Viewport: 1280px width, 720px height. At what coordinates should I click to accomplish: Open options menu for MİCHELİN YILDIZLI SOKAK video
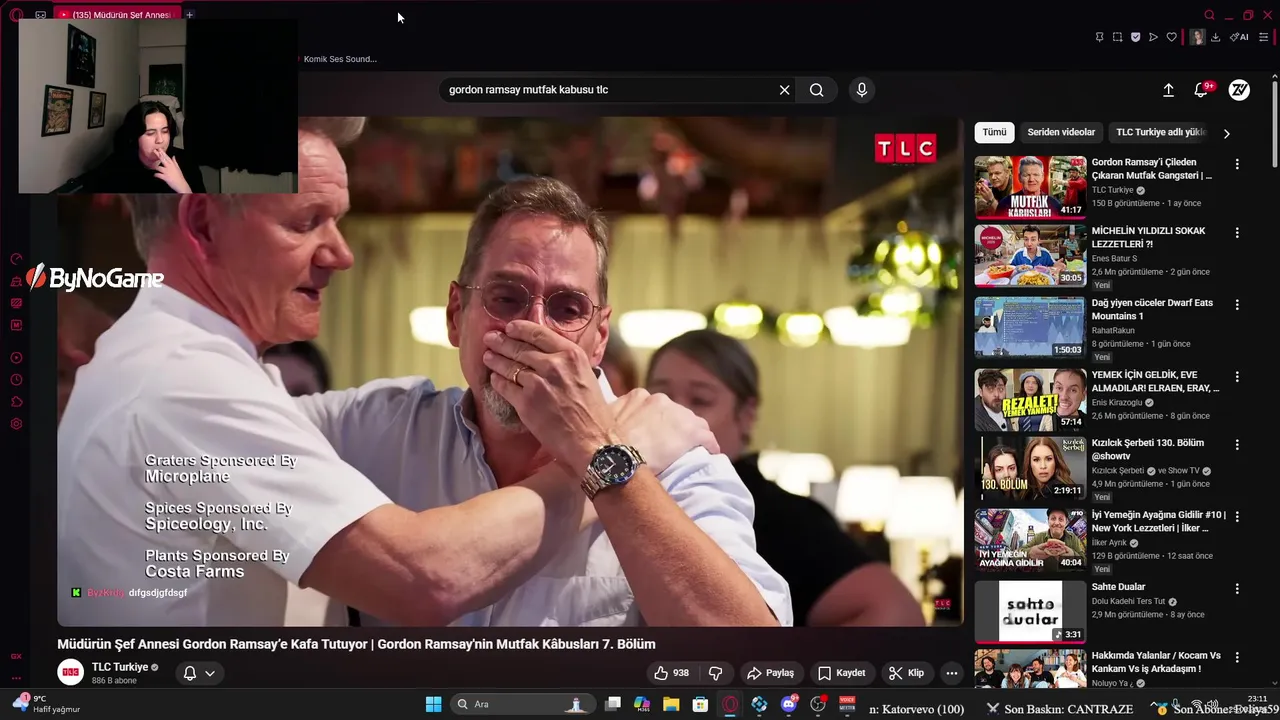1237,233
